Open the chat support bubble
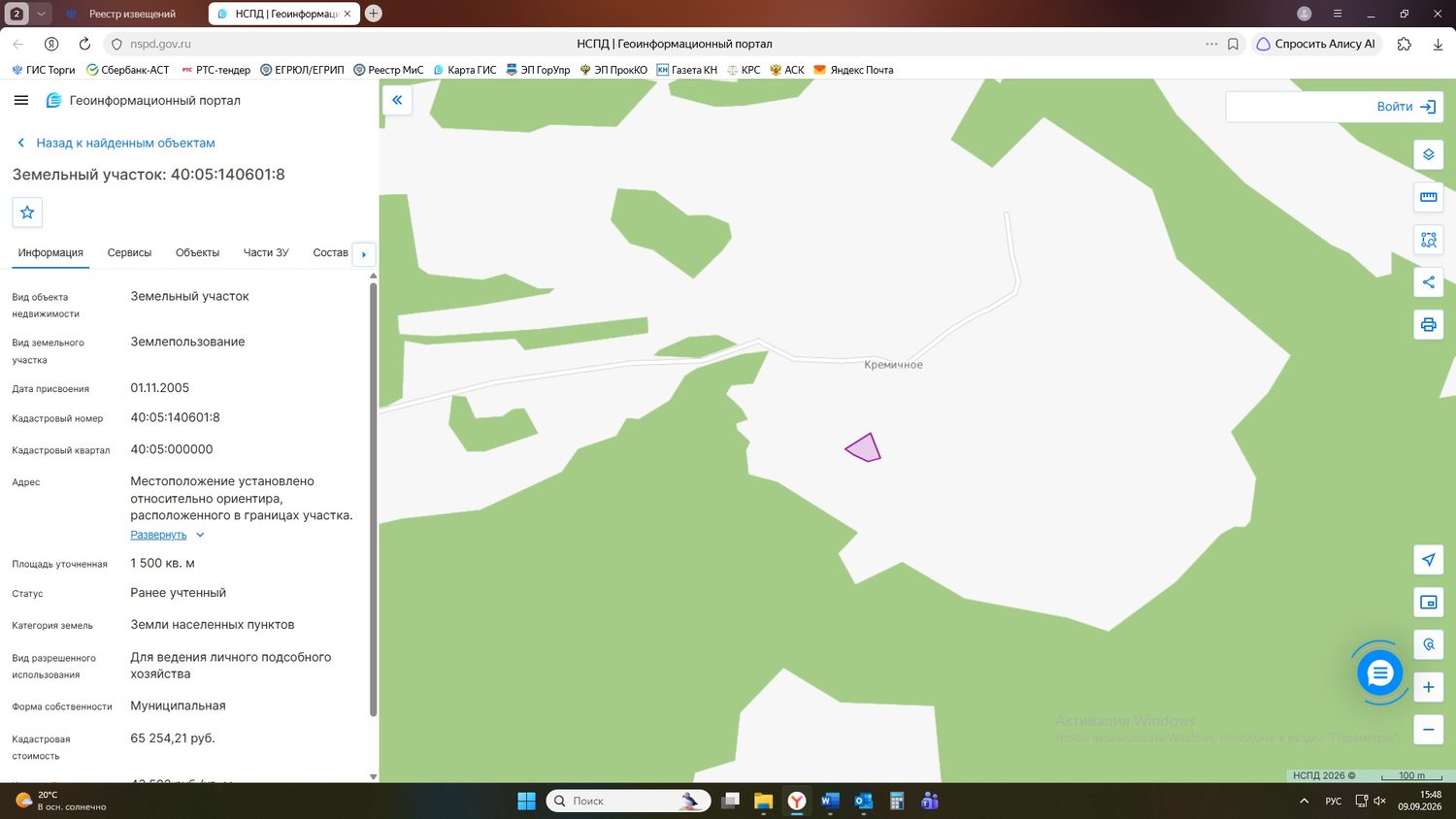1456x819 pixels. [x=1379, y=672]
